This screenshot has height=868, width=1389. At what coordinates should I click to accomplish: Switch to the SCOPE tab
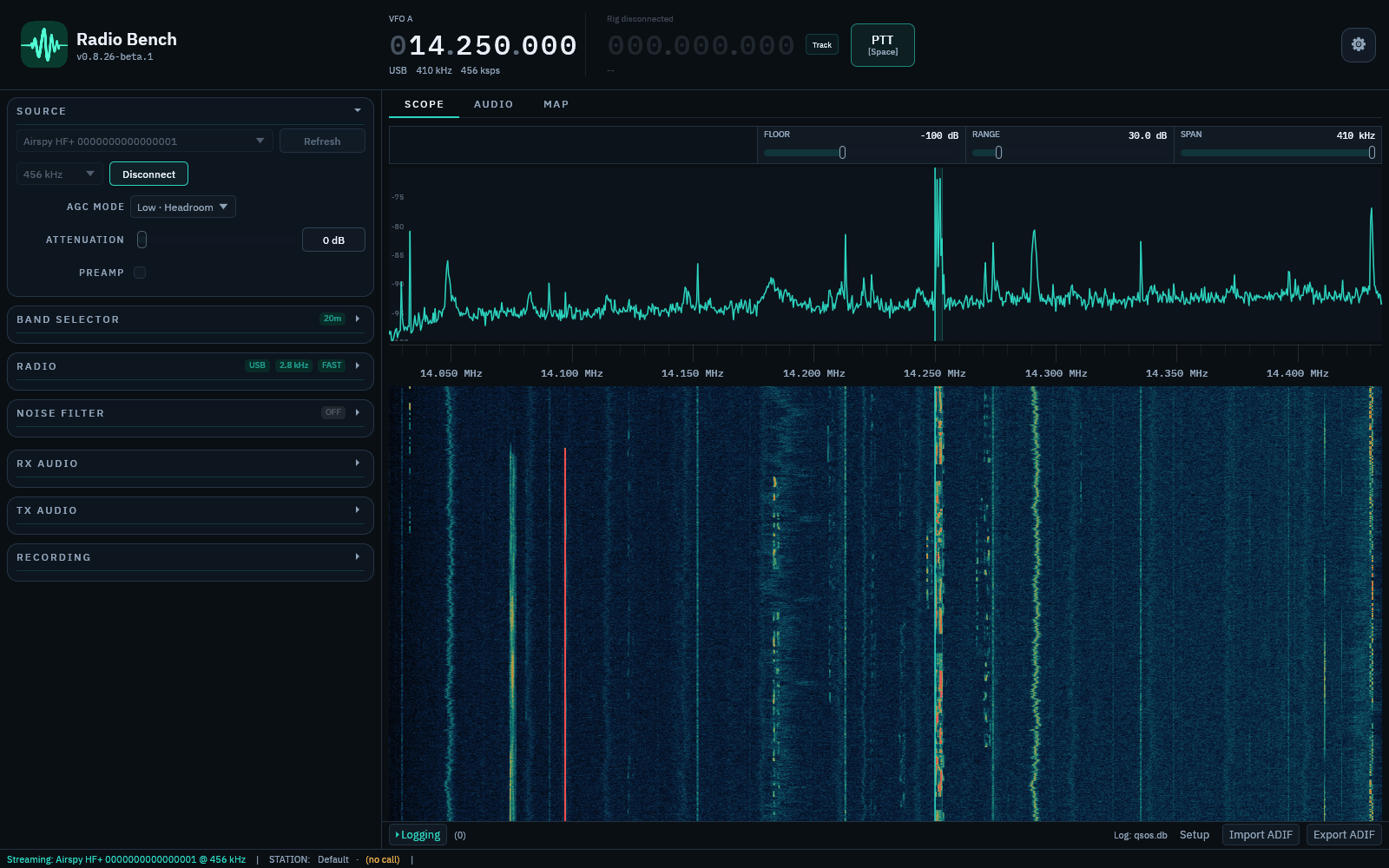click(x=424, y=104)
